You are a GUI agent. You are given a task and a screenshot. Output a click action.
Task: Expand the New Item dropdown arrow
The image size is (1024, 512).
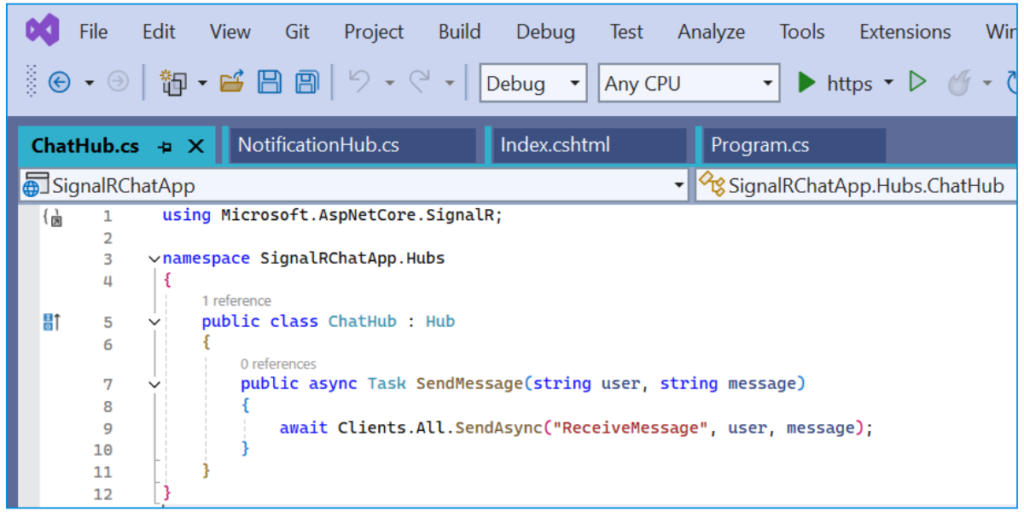202,84
